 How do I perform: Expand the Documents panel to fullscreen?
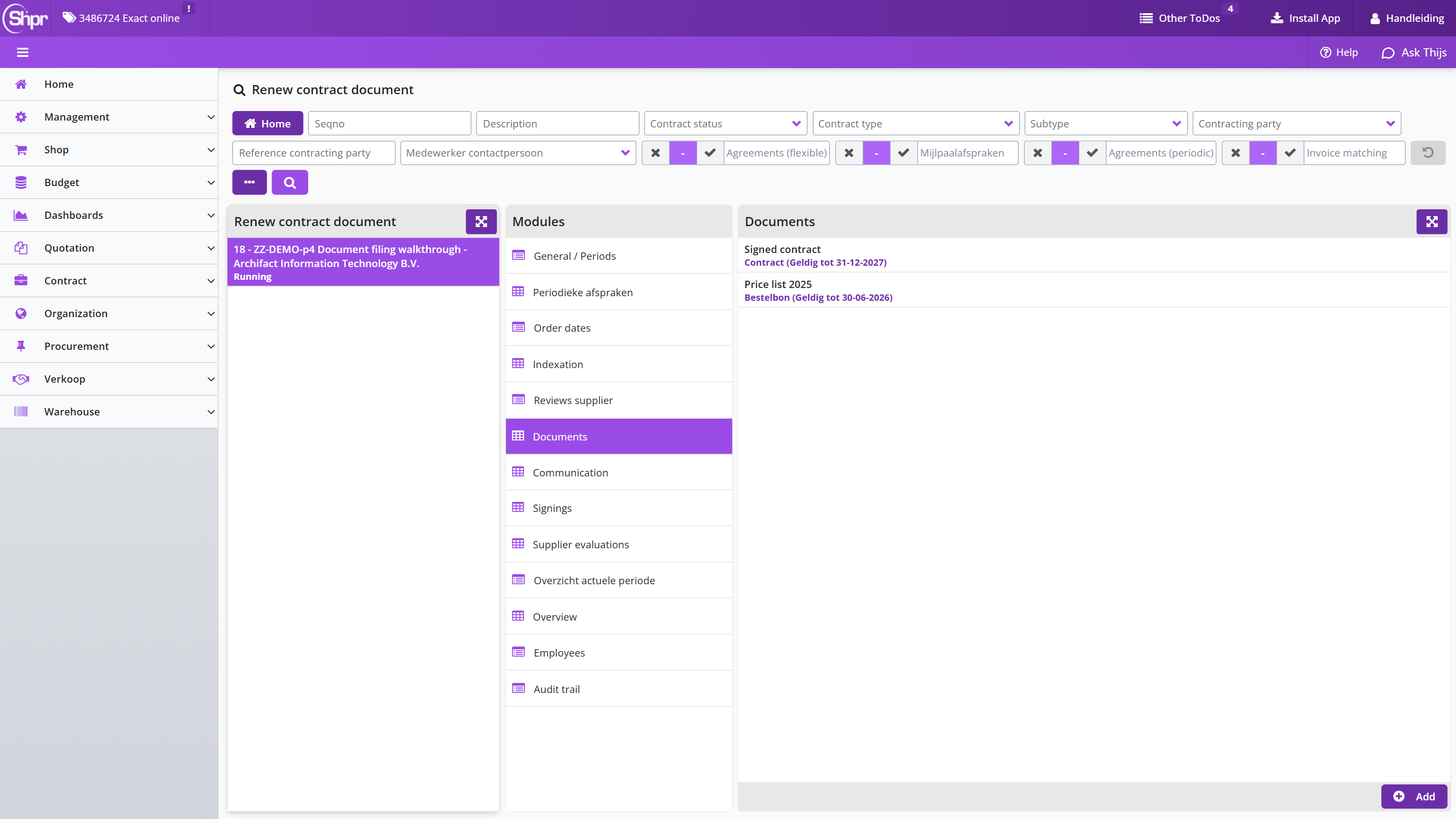(x=1432, y=222)
